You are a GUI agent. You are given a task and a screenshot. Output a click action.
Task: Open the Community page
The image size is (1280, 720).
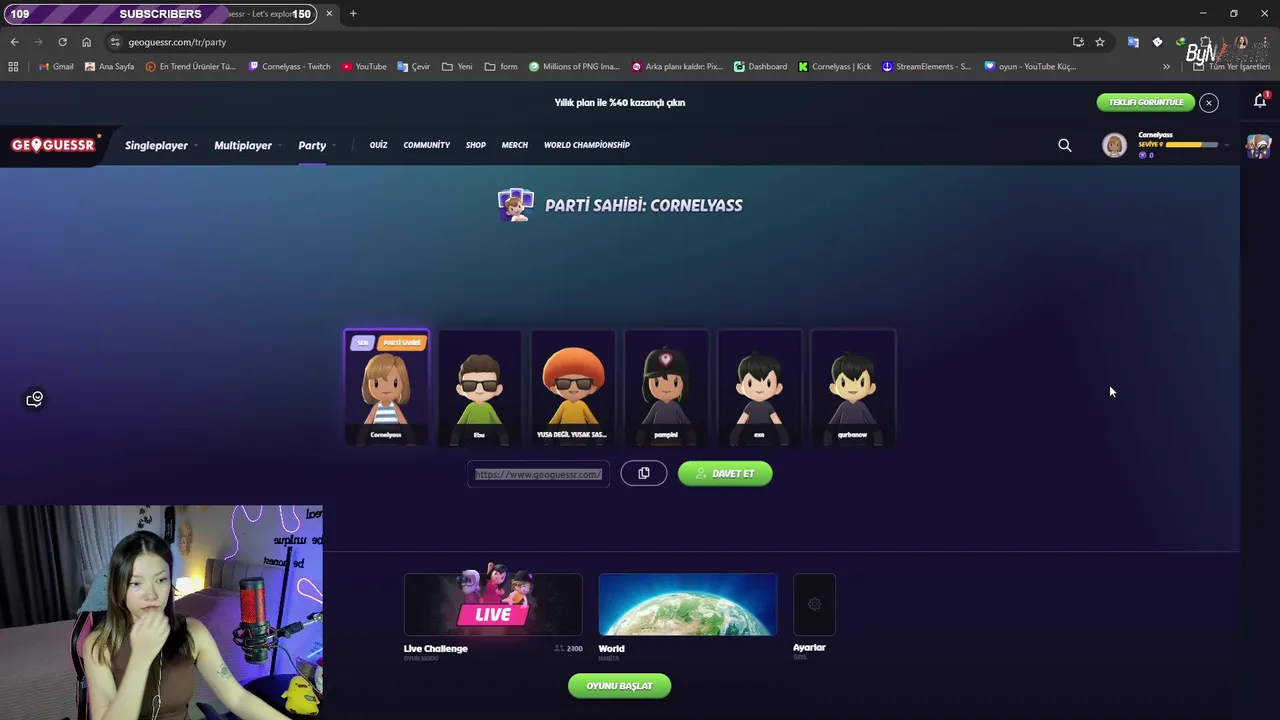point(427,145)
